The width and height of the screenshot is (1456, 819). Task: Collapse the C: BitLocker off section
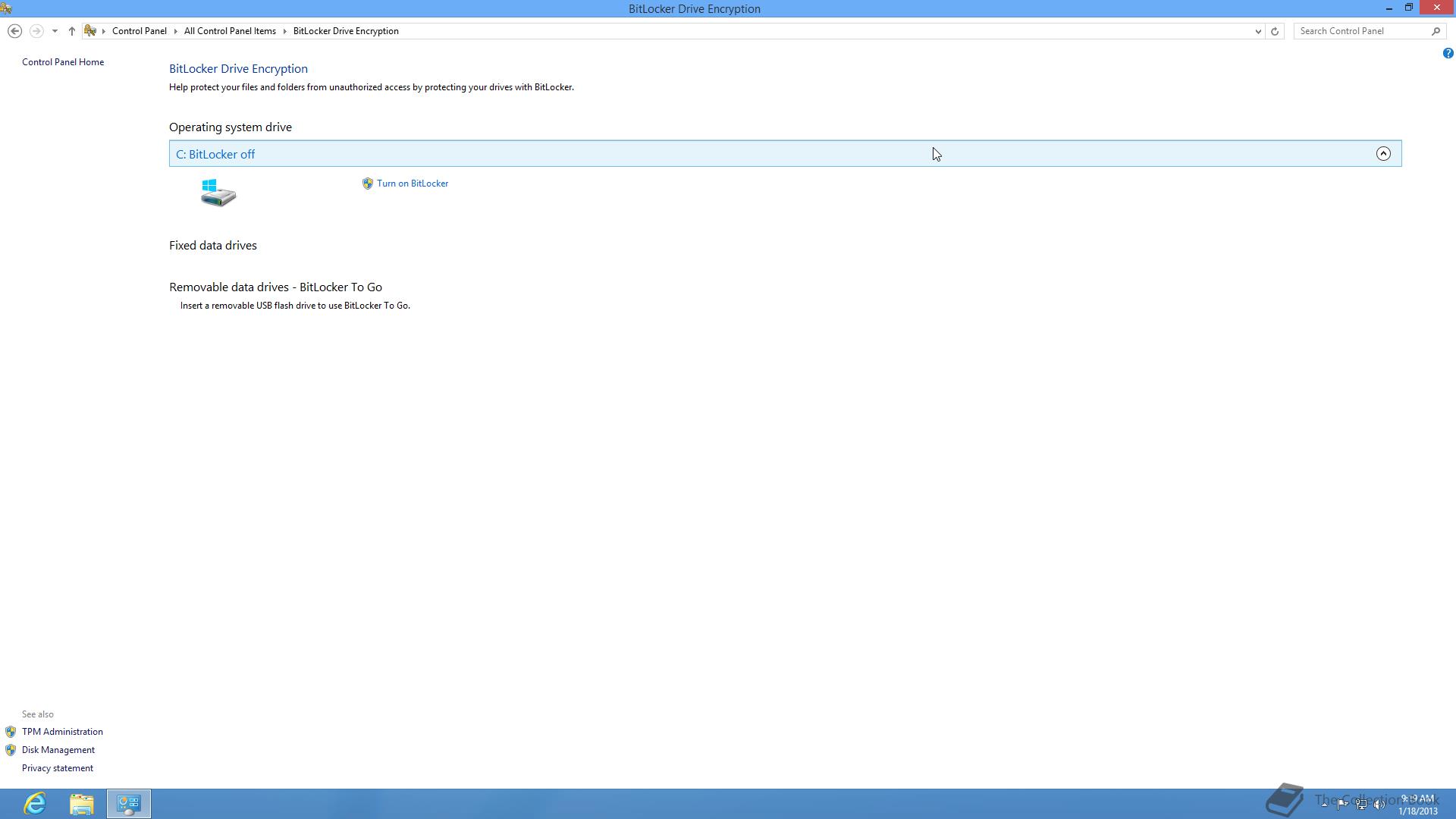(1383, 154)
